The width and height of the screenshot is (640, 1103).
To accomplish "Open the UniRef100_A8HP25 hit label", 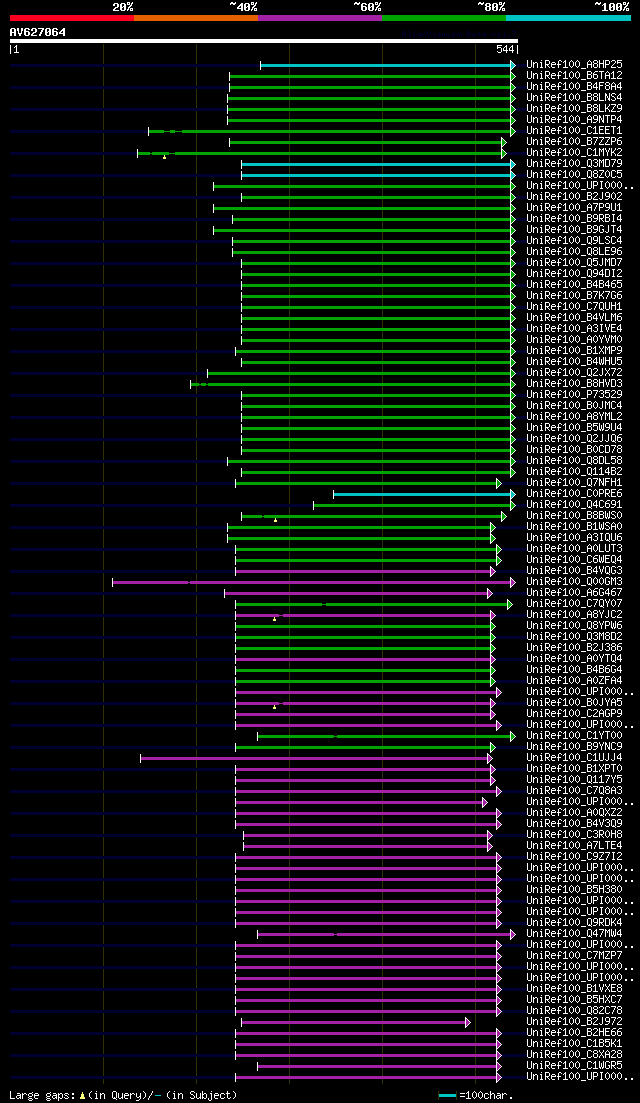I will (574, 64).
